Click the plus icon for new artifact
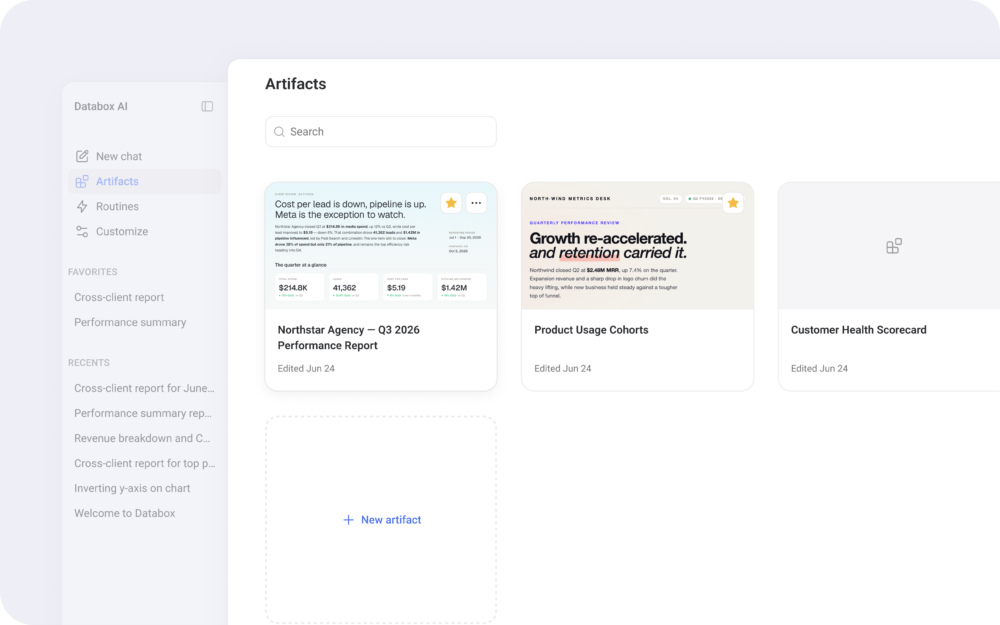Image resolution: width=1000 pixels, height=625 pixels. (x=348, y=520)
